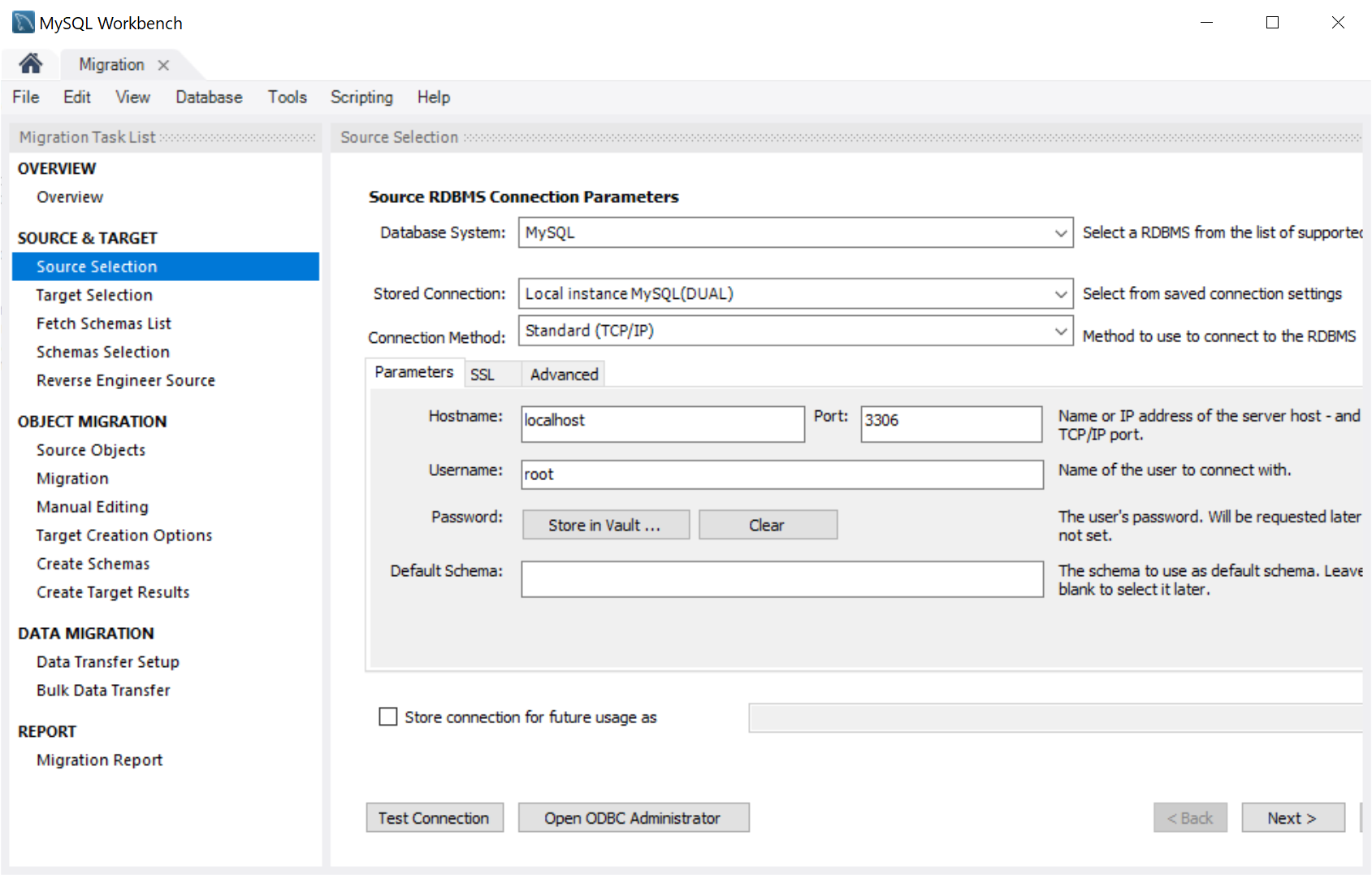Expand the Database System dropdown
The height and width of the screenshot is (875, 1372).
1060,233
